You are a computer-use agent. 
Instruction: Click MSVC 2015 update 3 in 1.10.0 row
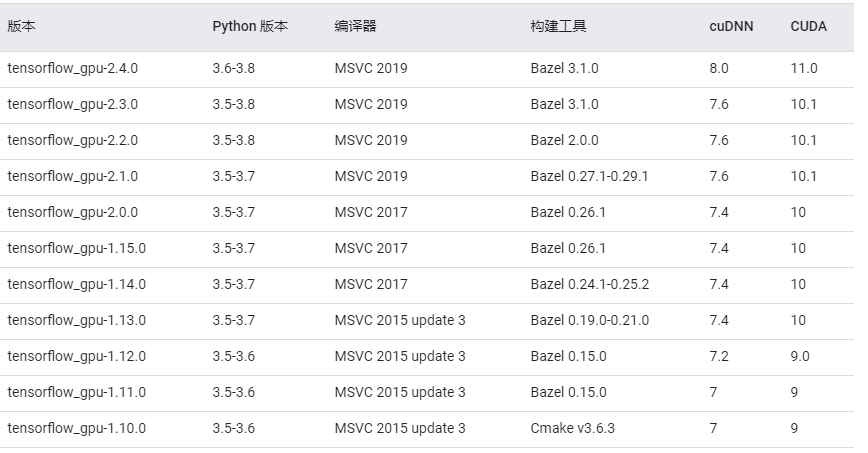400,428
